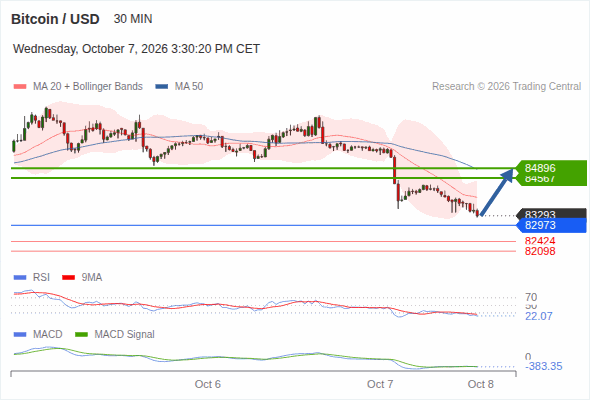
Task: Click the Oct 7 date axis label
Action: coord(380,384)
